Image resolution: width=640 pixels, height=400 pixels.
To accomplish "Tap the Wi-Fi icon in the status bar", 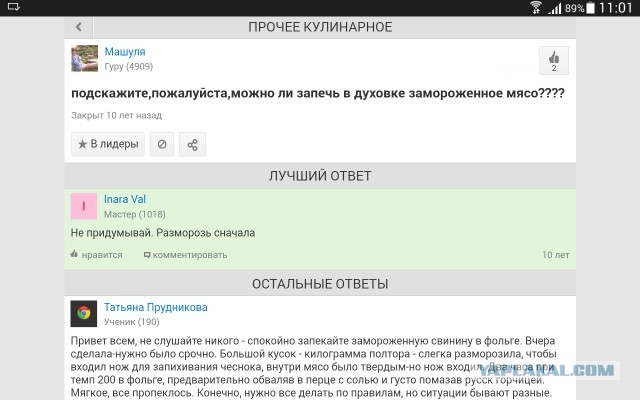I will tap(536, 7).
